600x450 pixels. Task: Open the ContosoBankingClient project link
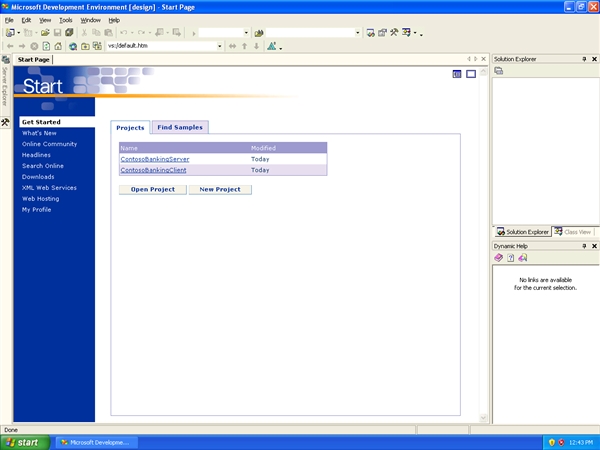click(153, 170)
